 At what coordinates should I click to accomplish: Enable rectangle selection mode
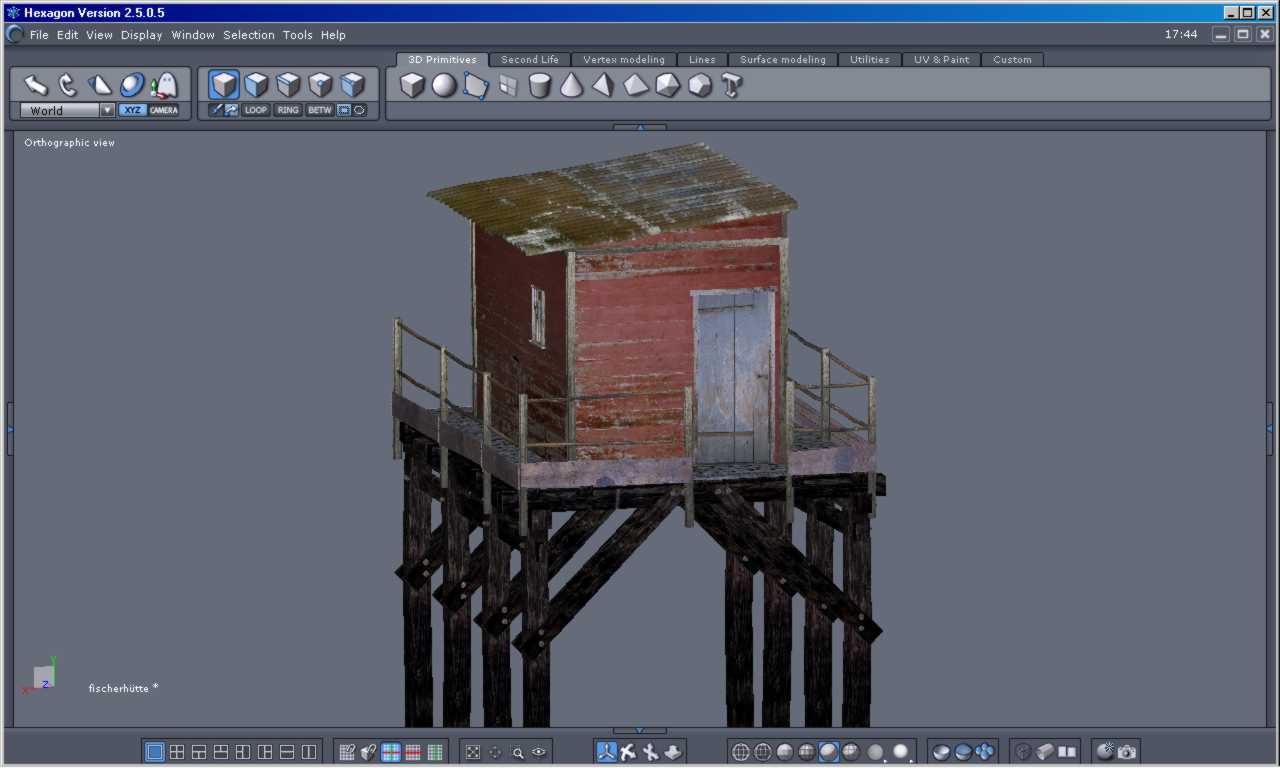point(344,110)
